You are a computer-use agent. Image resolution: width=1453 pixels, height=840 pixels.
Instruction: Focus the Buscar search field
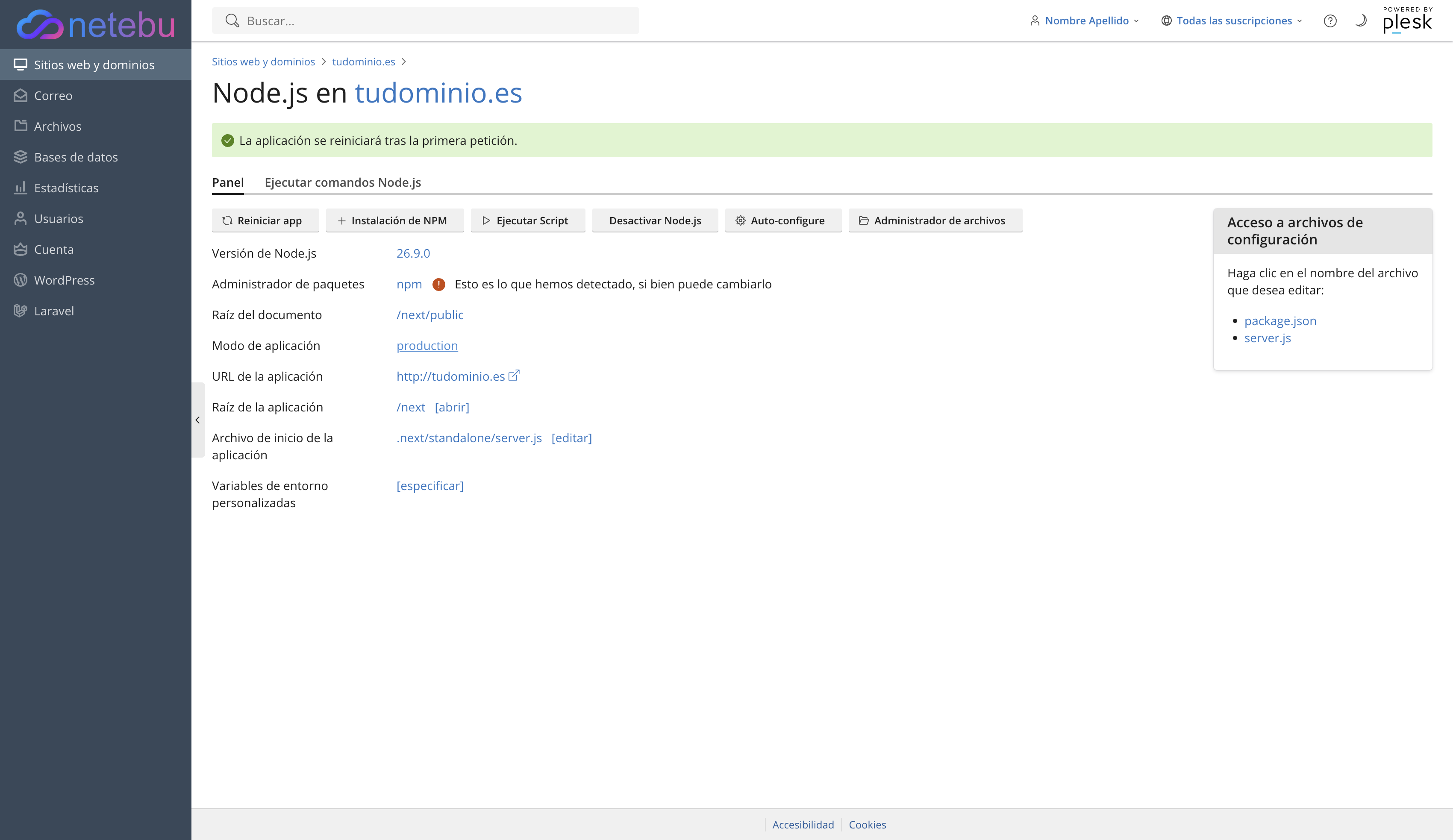[426, 21]
